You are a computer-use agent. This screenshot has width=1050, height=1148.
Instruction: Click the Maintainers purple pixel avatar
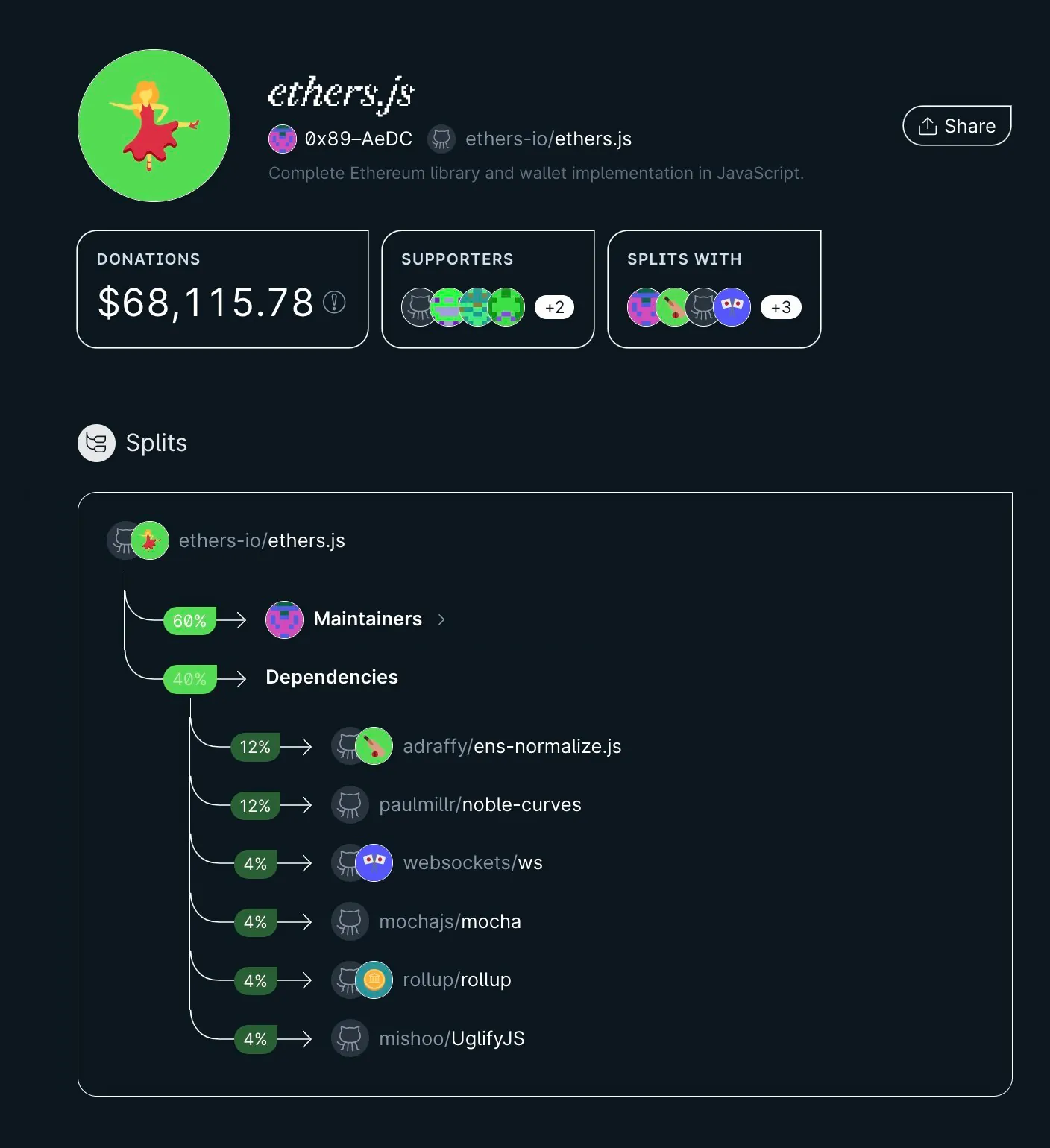coord(285,619)
